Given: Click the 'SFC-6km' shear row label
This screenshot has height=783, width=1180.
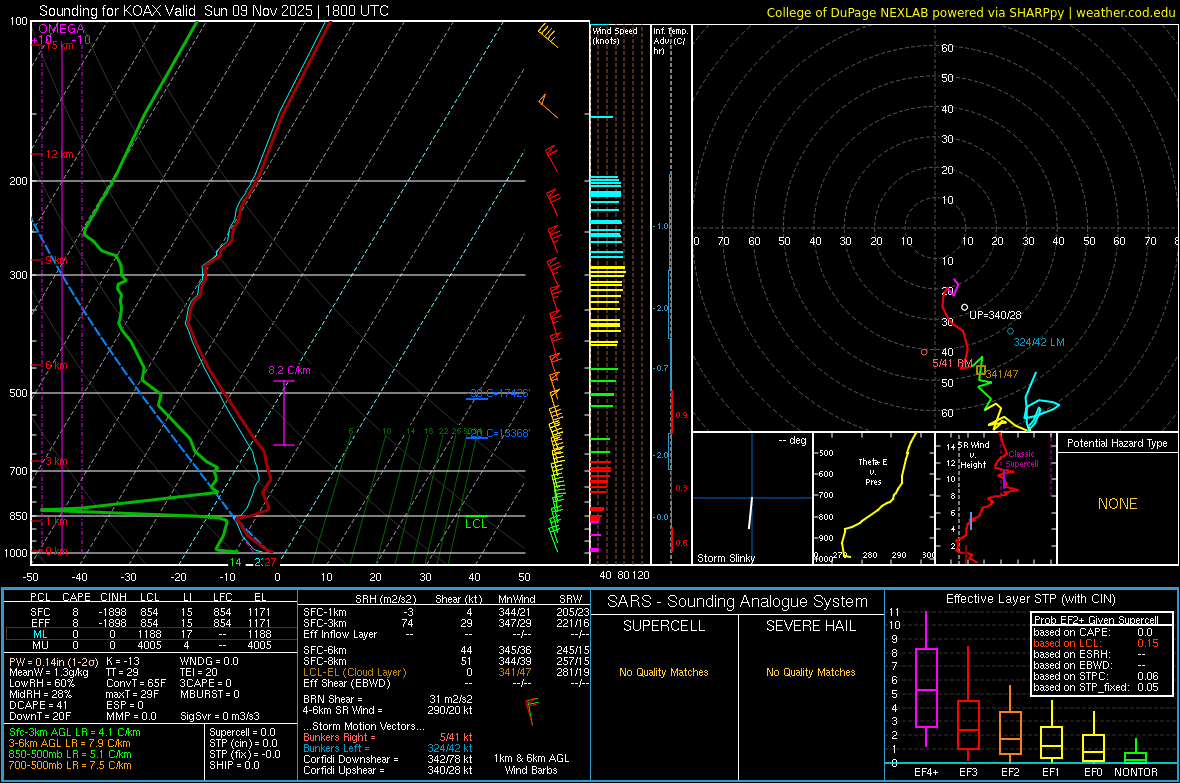Looking at the screenshot, I should (x=325, y=650).
